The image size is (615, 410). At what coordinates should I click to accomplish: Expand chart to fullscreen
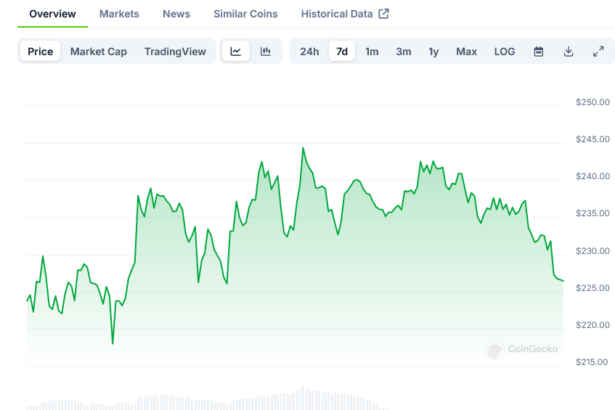(x=598, y=52)
